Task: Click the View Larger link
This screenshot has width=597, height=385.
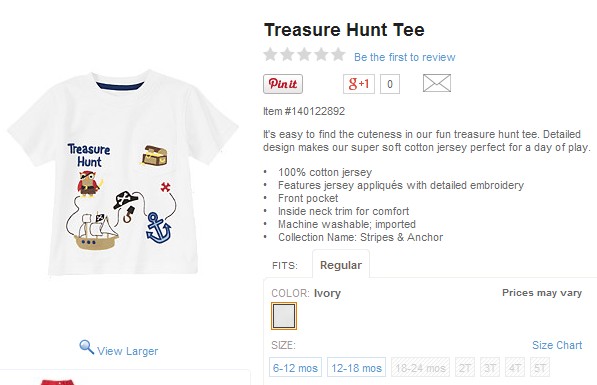Action: point(128,351)
